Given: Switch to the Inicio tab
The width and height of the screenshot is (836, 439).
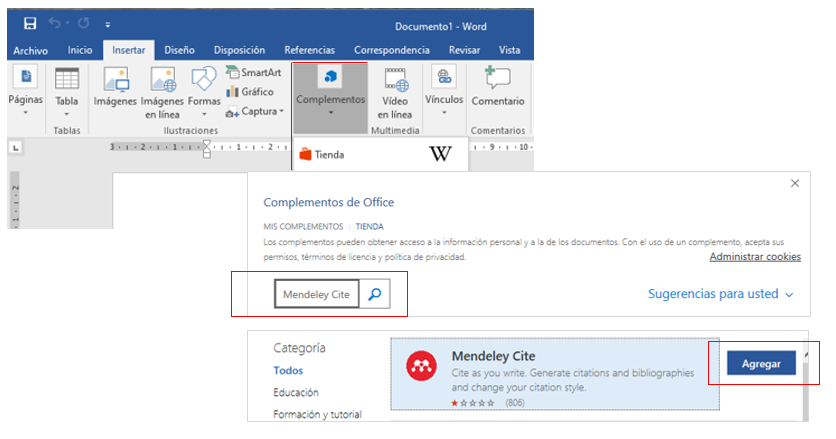Looking at the screenshot, I should (x=80, y=50).
